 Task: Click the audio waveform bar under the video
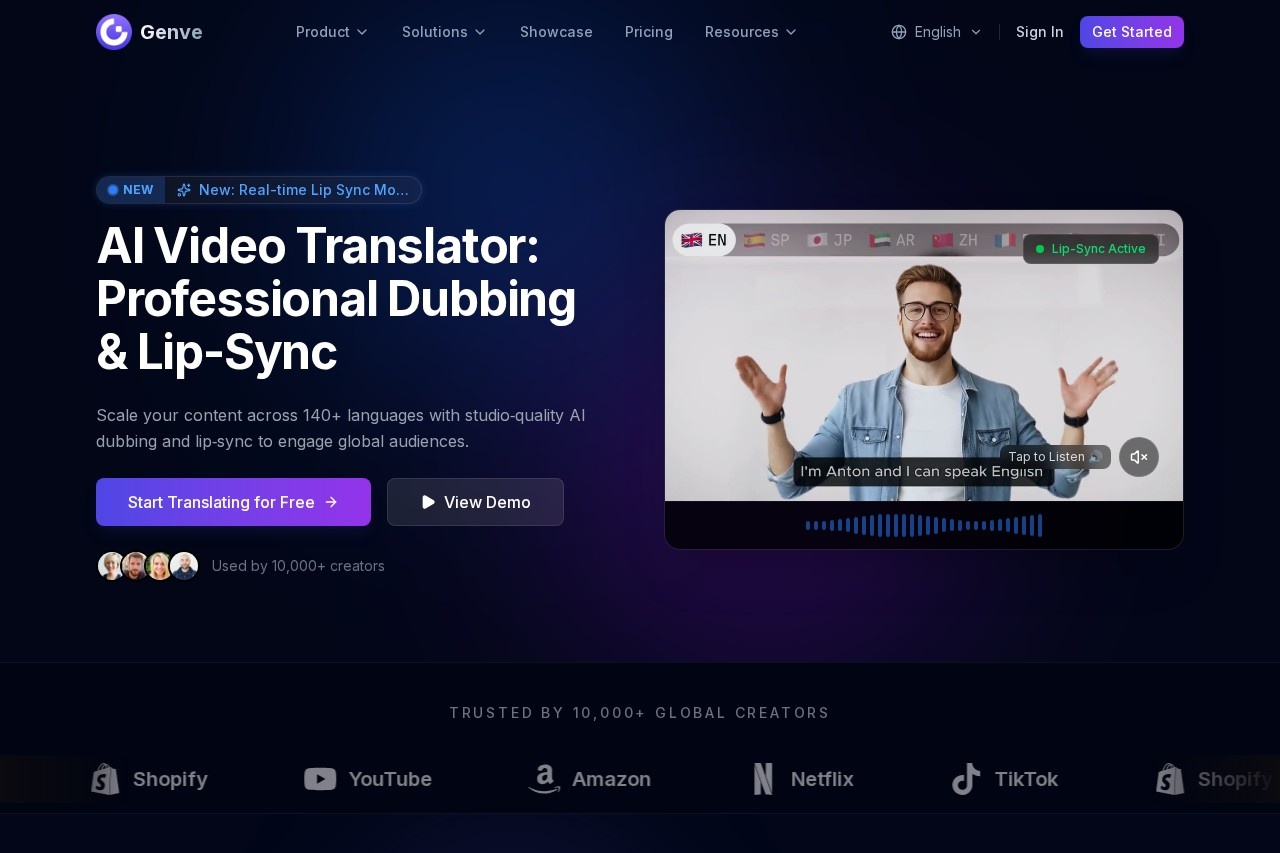point(924,525)
